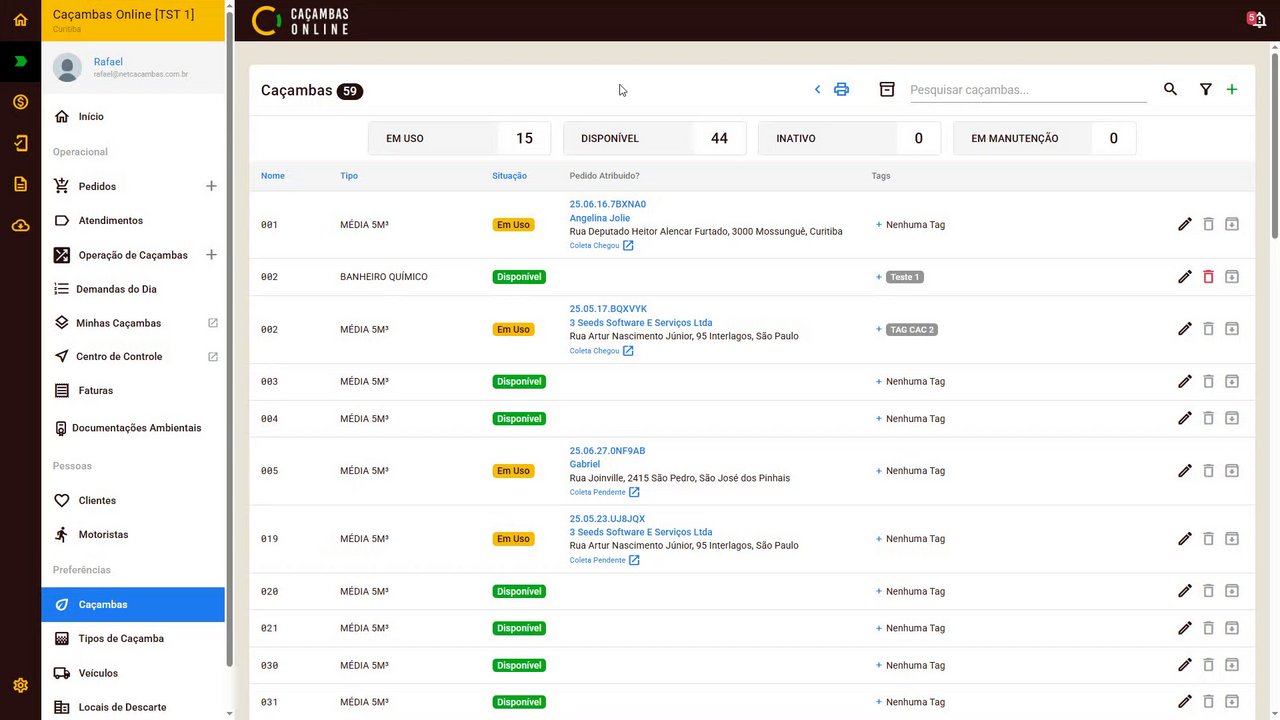Open Minhas Caçambas external link icon
1280x720 pixels.
212,323
